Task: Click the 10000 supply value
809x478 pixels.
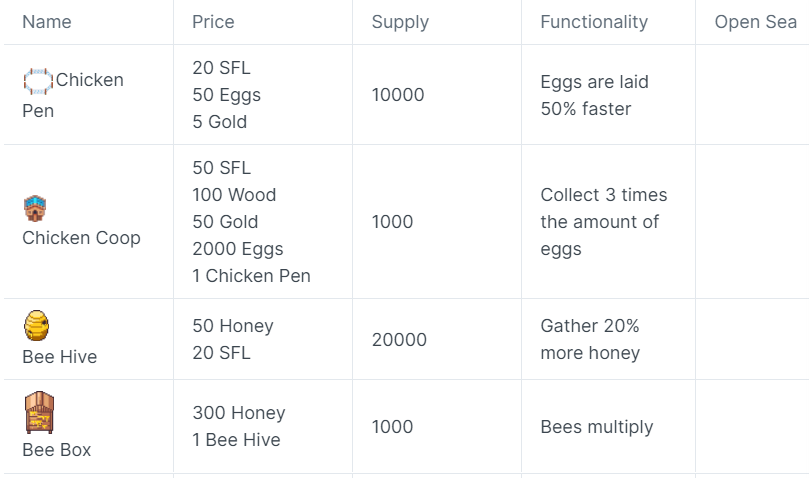Action: coord(398,94)
